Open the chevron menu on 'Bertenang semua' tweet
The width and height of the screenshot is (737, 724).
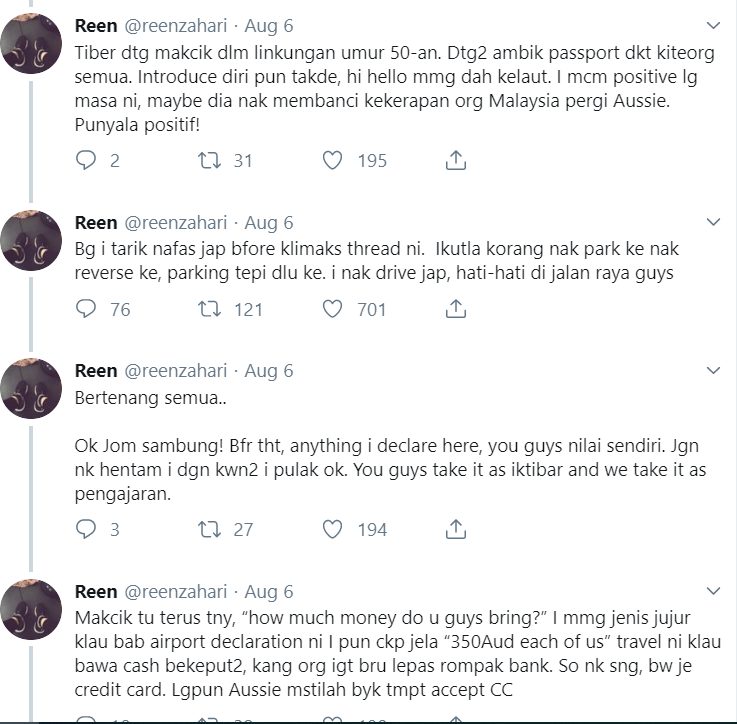click(x=713, y=371)
